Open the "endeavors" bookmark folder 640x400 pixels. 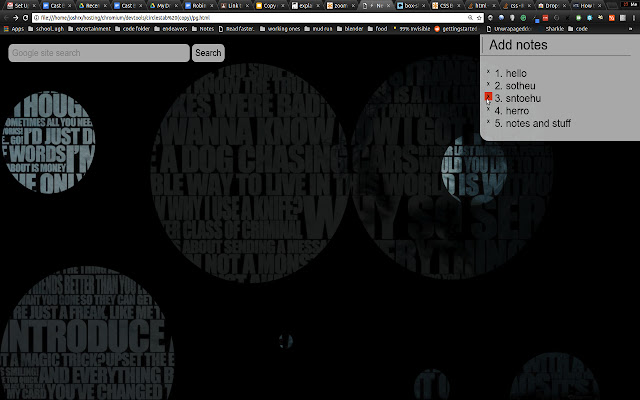point(171,29)
